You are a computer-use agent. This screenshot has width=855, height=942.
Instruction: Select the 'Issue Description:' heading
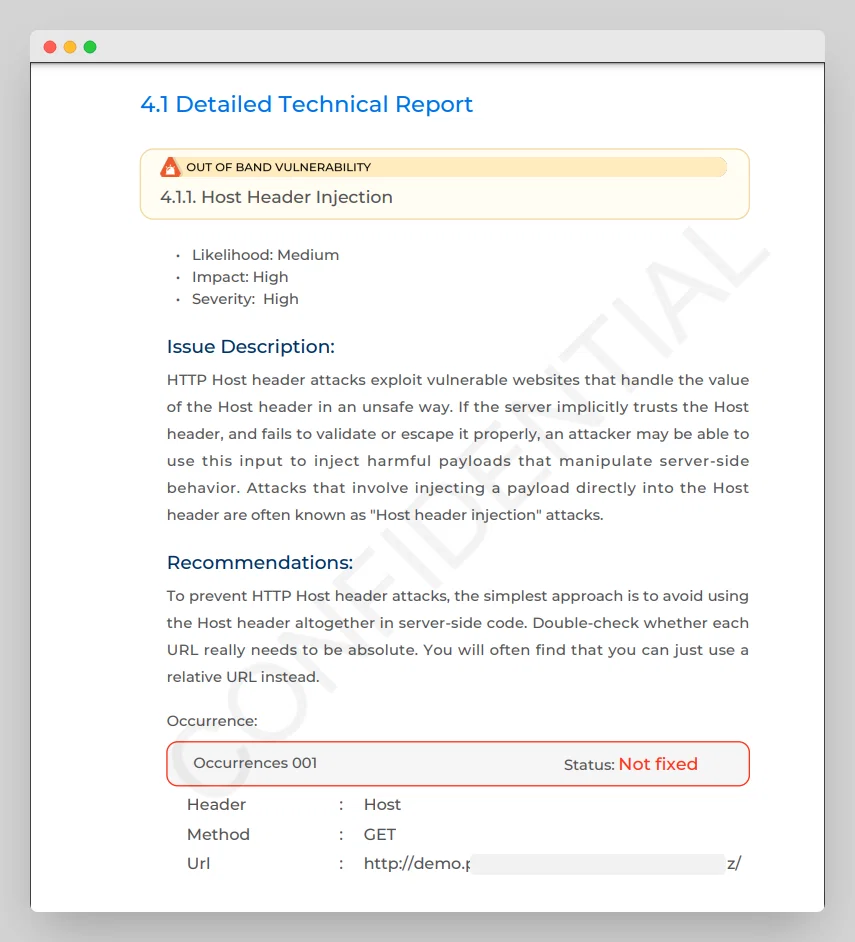251,347
